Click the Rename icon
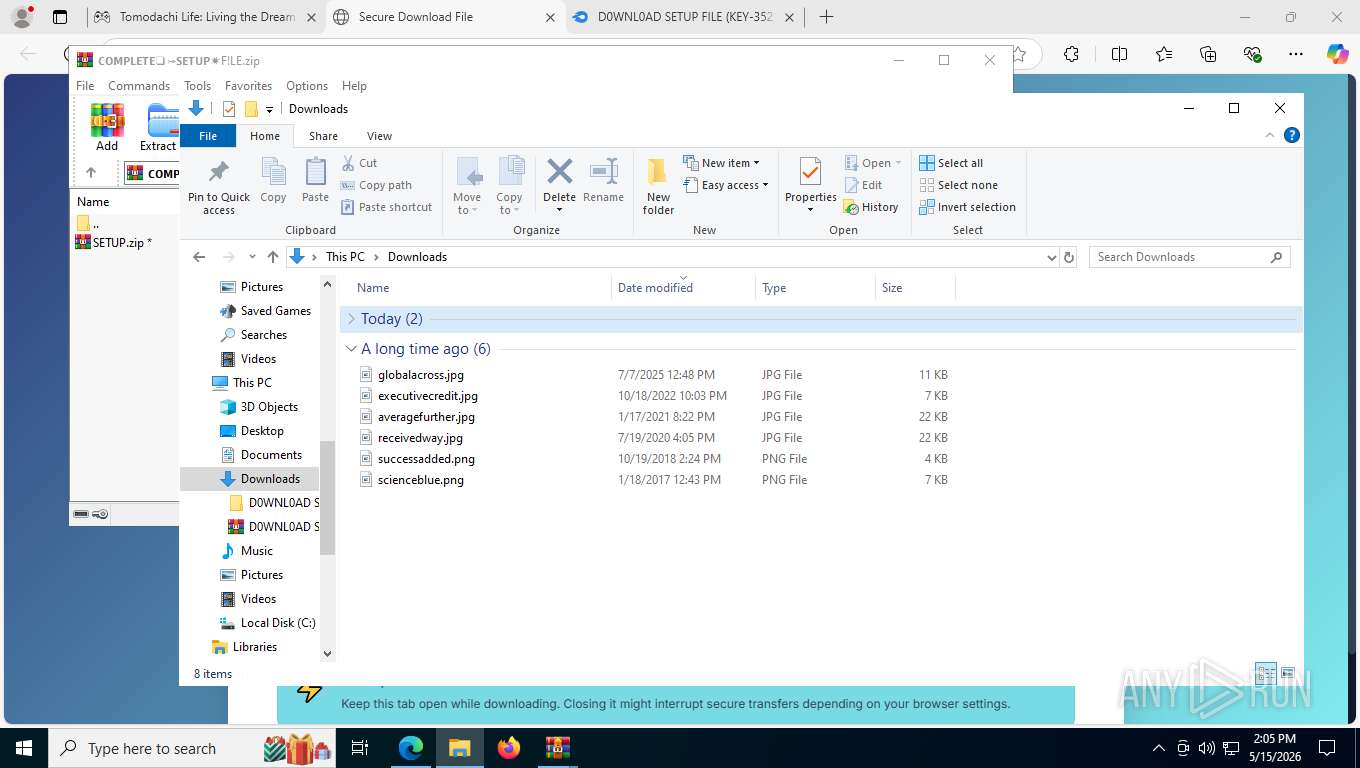 pyautogui.click(x=603, y=171)
